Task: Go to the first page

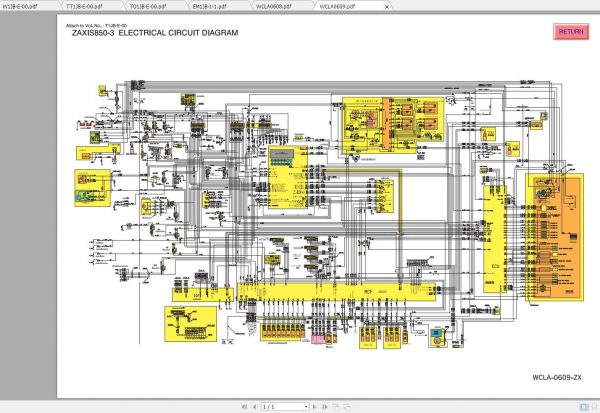Action: (245, 407)
